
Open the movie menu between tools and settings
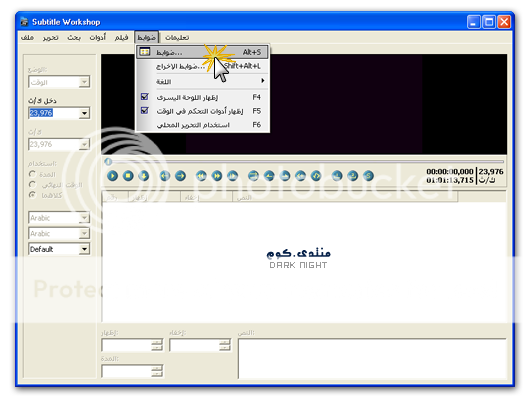click(121, 37)
